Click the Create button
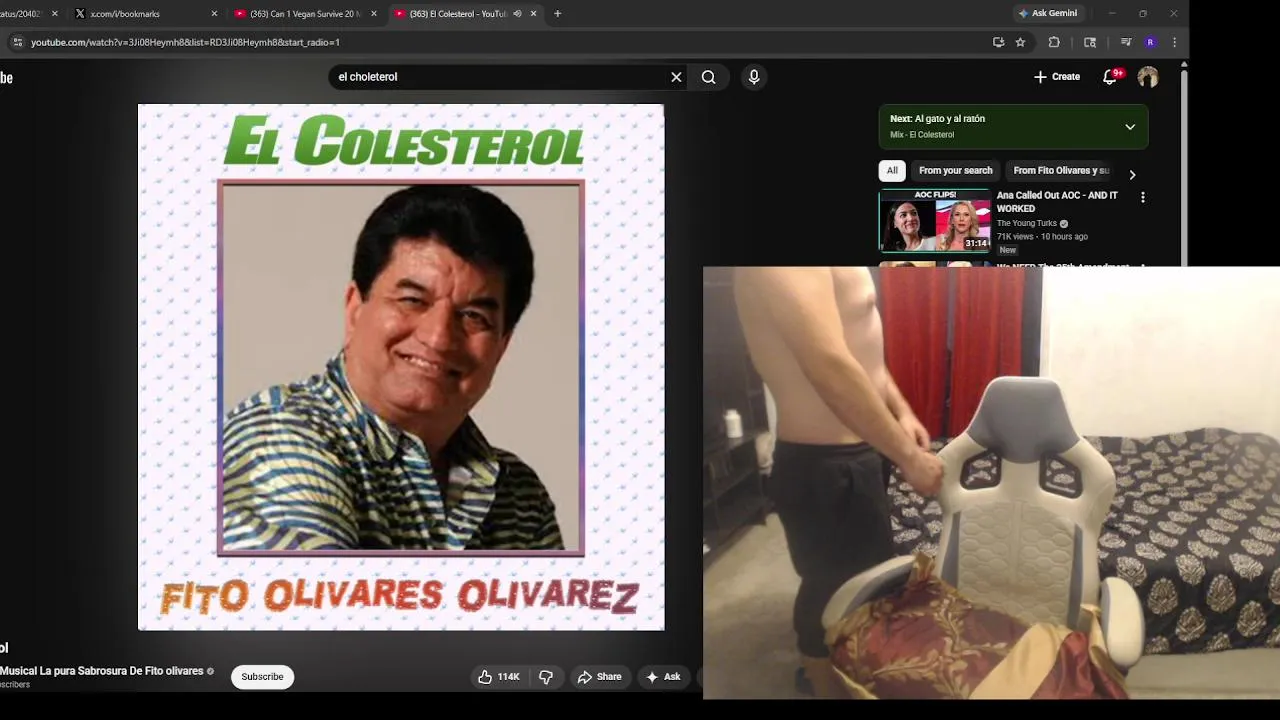Viewport: 1280px width, 720px height. click(1057, 77)
